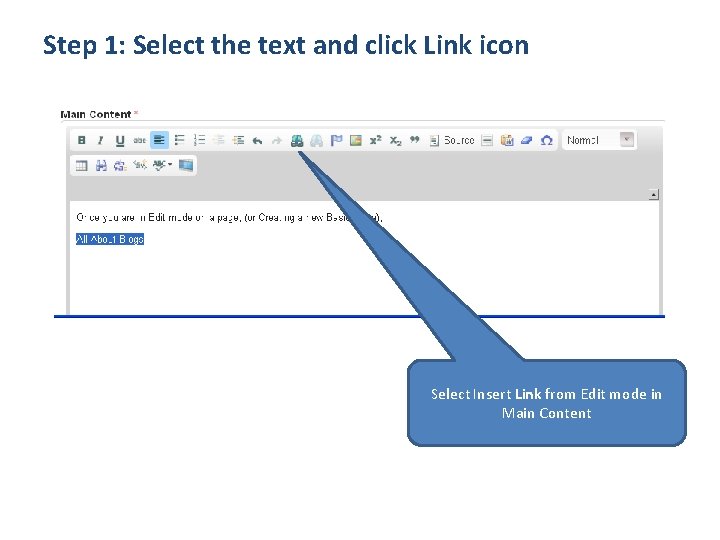
Task: Insert a block quote
Action: 415,139
